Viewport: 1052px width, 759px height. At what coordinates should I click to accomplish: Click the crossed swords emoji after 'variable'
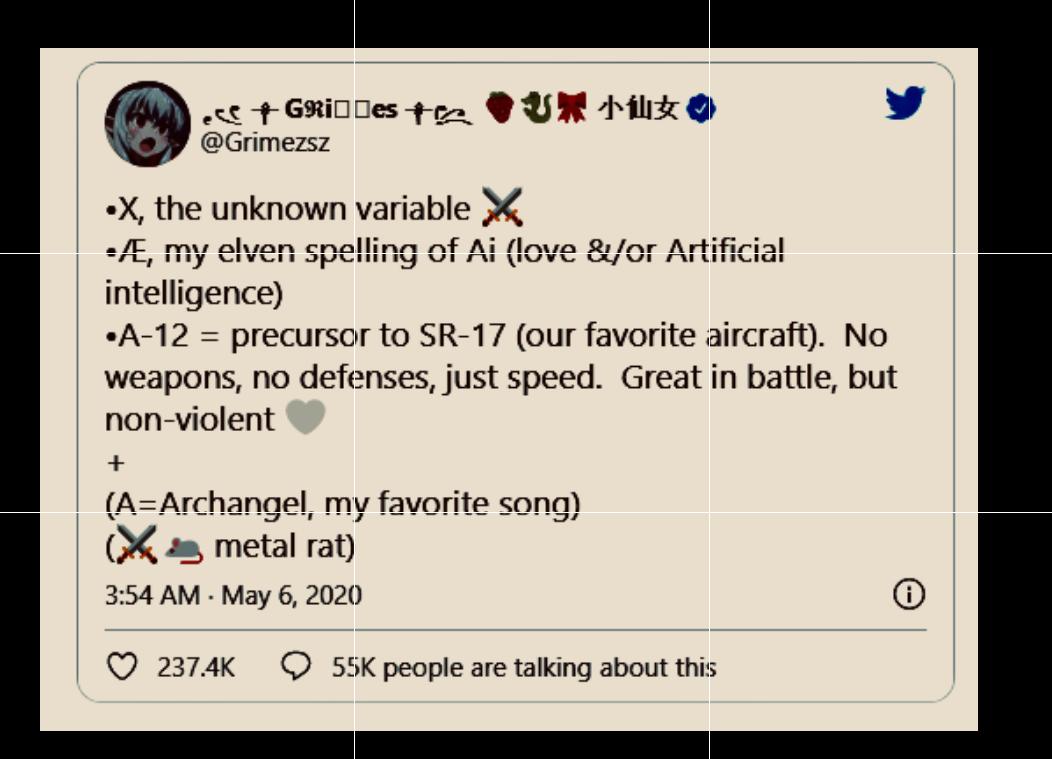point(503,207)
